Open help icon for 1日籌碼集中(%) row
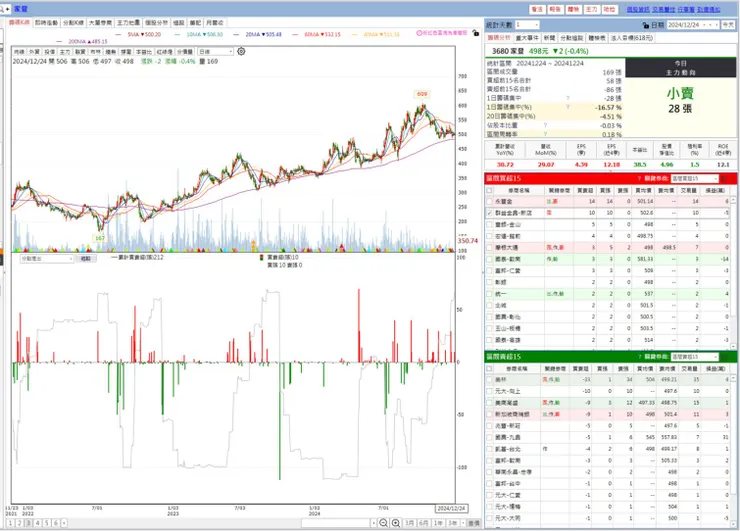 click(568, 107)
